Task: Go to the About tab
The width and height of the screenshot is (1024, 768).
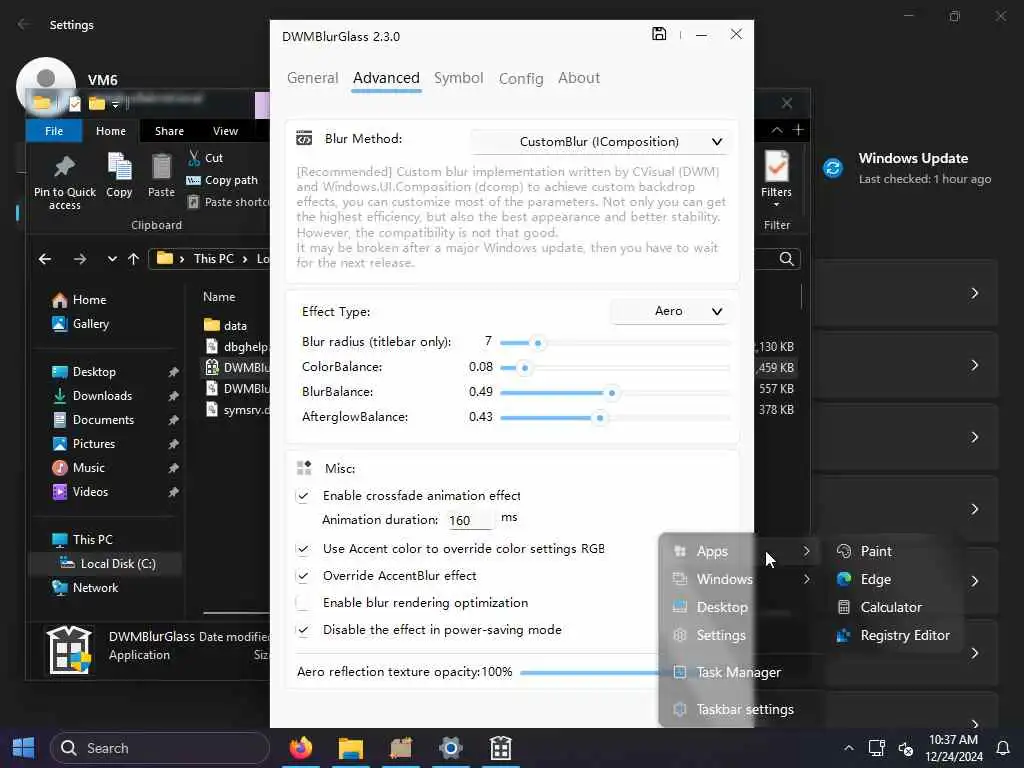Action: 579,78
